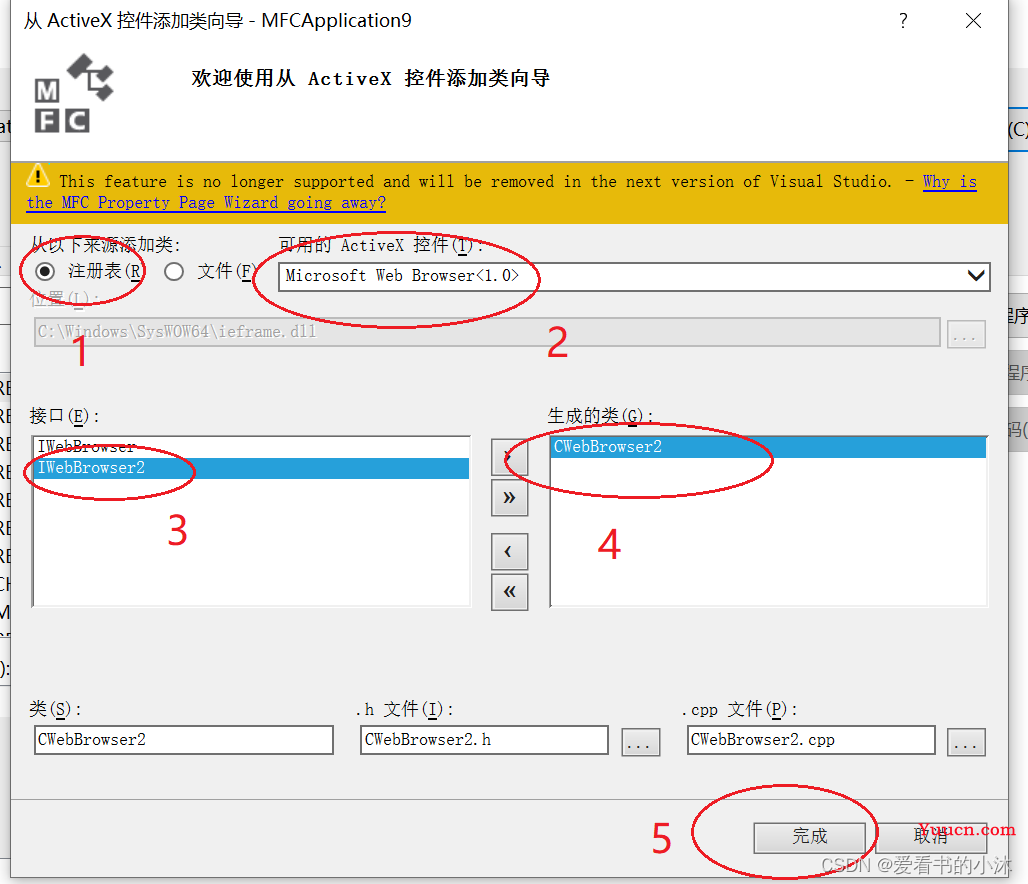Click the remove all classes double-arrow button
This screenshot has height=884, width=1028.
click(509, 592)
